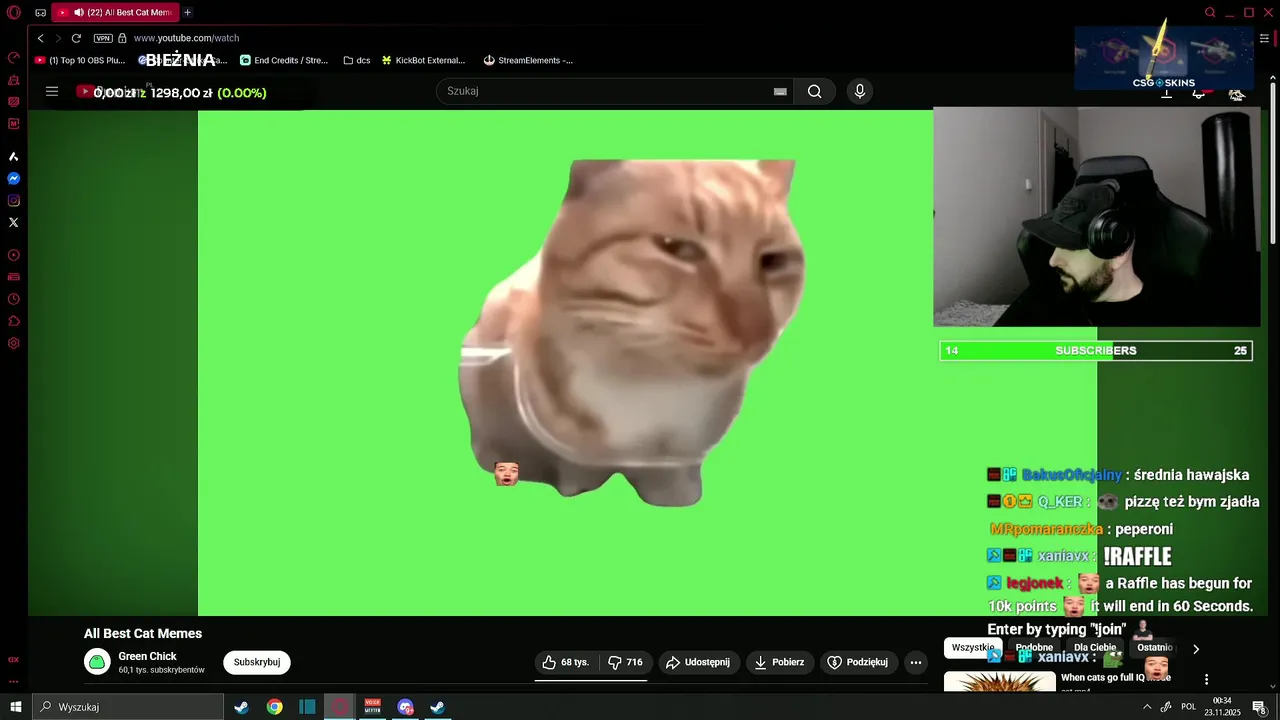Open YouTube account avatar menu
The width and height of the screenshot is (1280, 720).
coord(1237,93)
